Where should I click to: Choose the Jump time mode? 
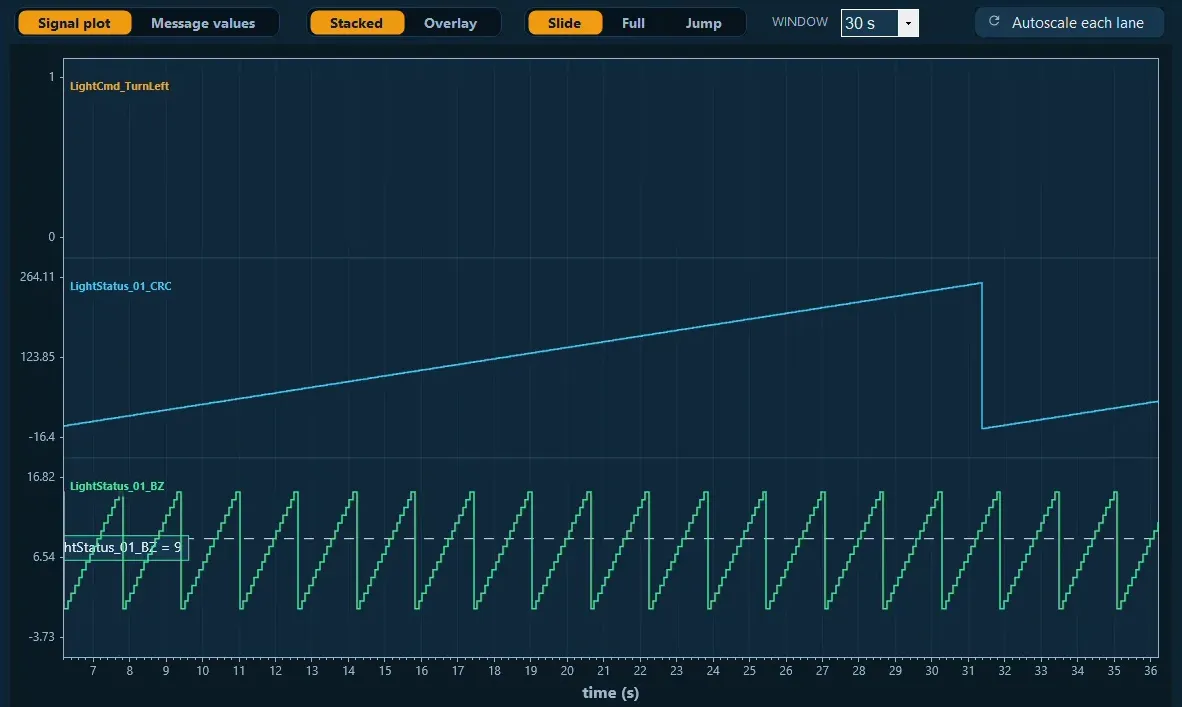click(703, 23)
